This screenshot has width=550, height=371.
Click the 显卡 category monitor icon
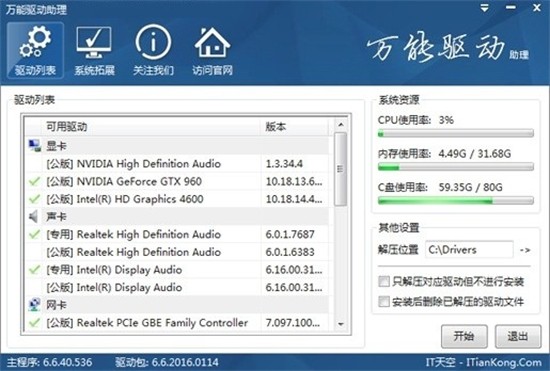(34, 146)
